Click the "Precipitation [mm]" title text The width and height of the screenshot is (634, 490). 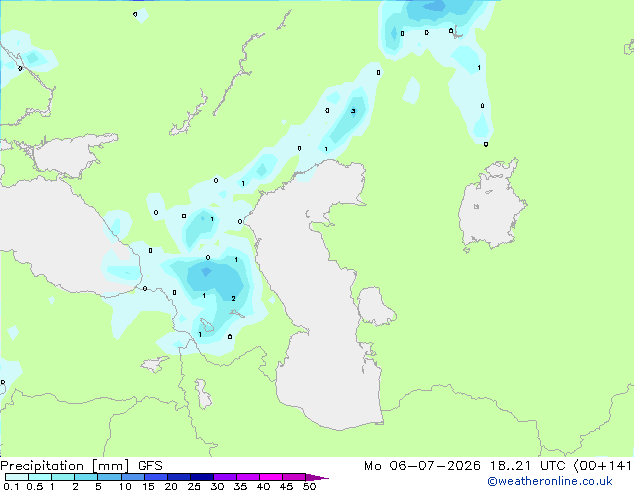tap(65, 466)
